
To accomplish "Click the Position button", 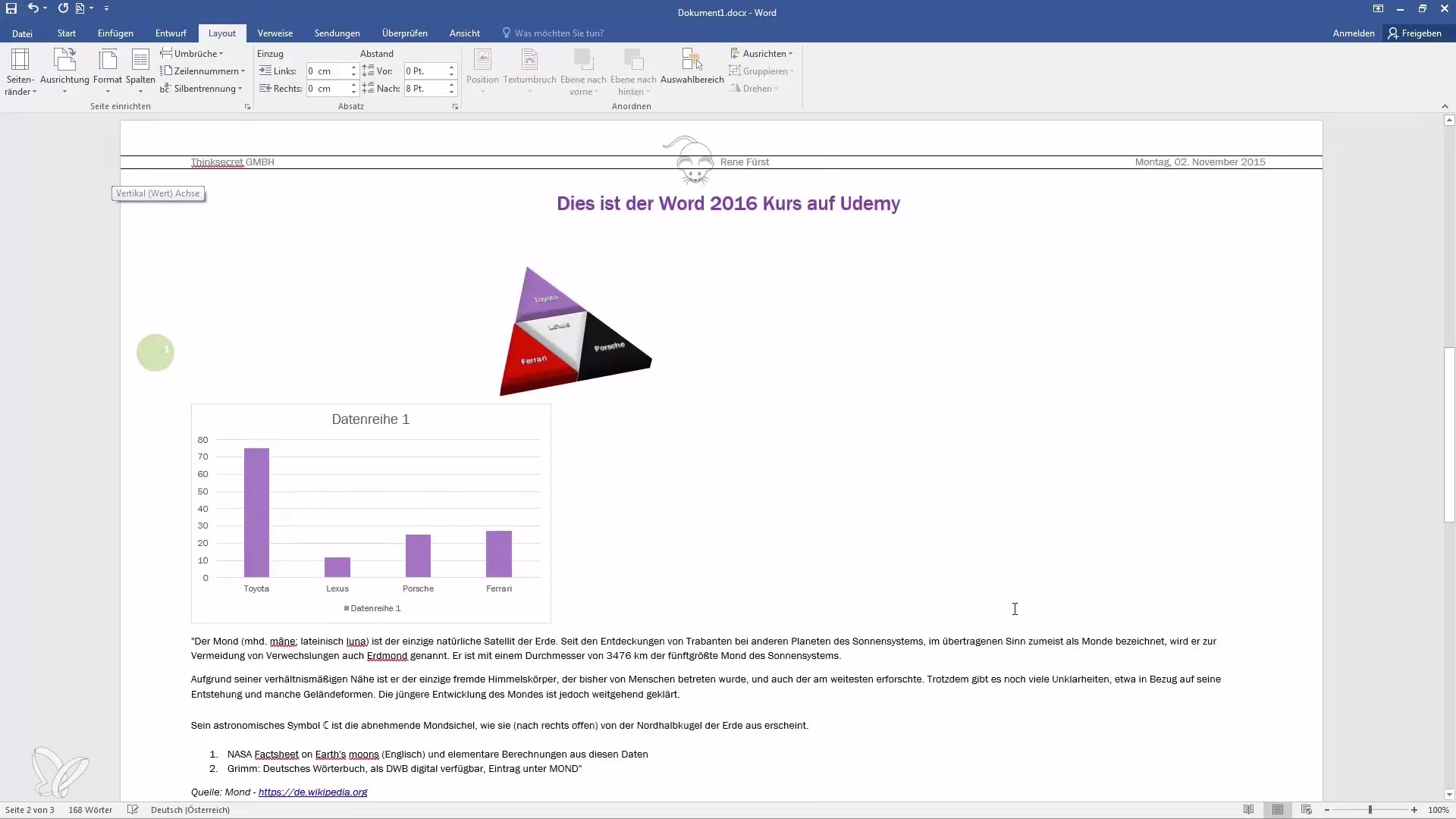I will click(x=482, y=72).
